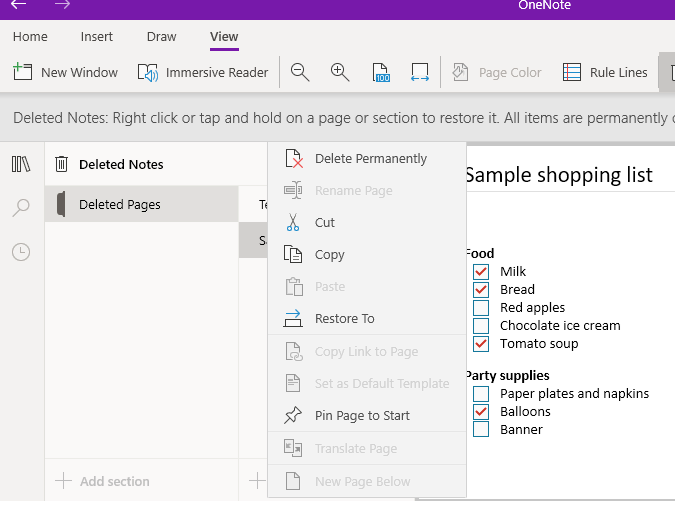Select Delete Permanently from context menu
675x505 pixels.
point(370,159)
